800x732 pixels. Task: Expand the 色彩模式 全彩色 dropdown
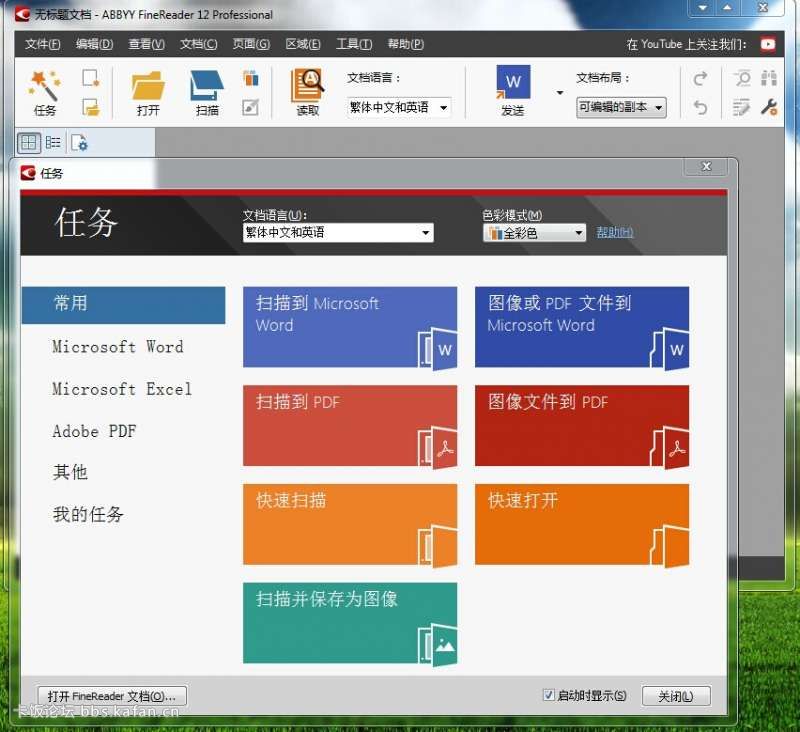(x=534, y=233)
